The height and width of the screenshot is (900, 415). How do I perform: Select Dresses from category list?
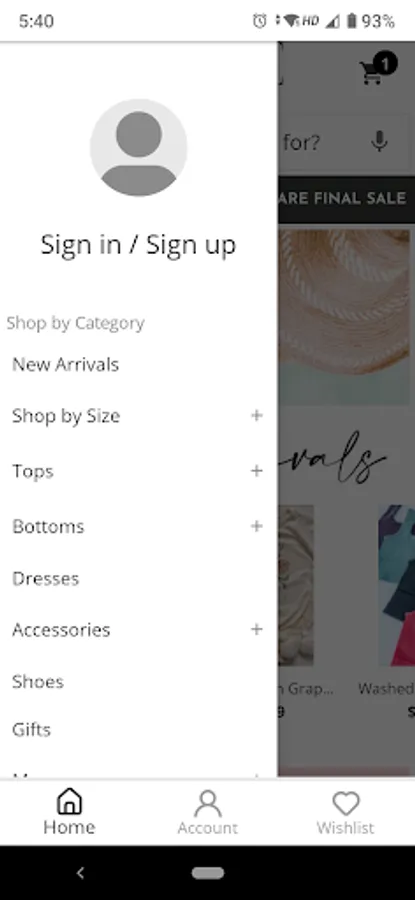click(45, 579)
